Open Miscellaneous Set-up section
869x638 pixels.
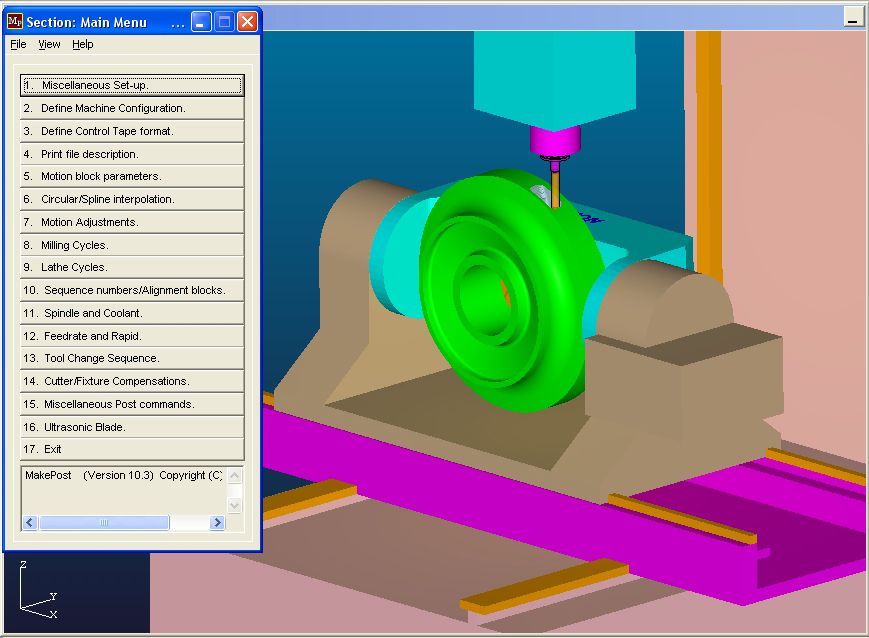[132, 85]
